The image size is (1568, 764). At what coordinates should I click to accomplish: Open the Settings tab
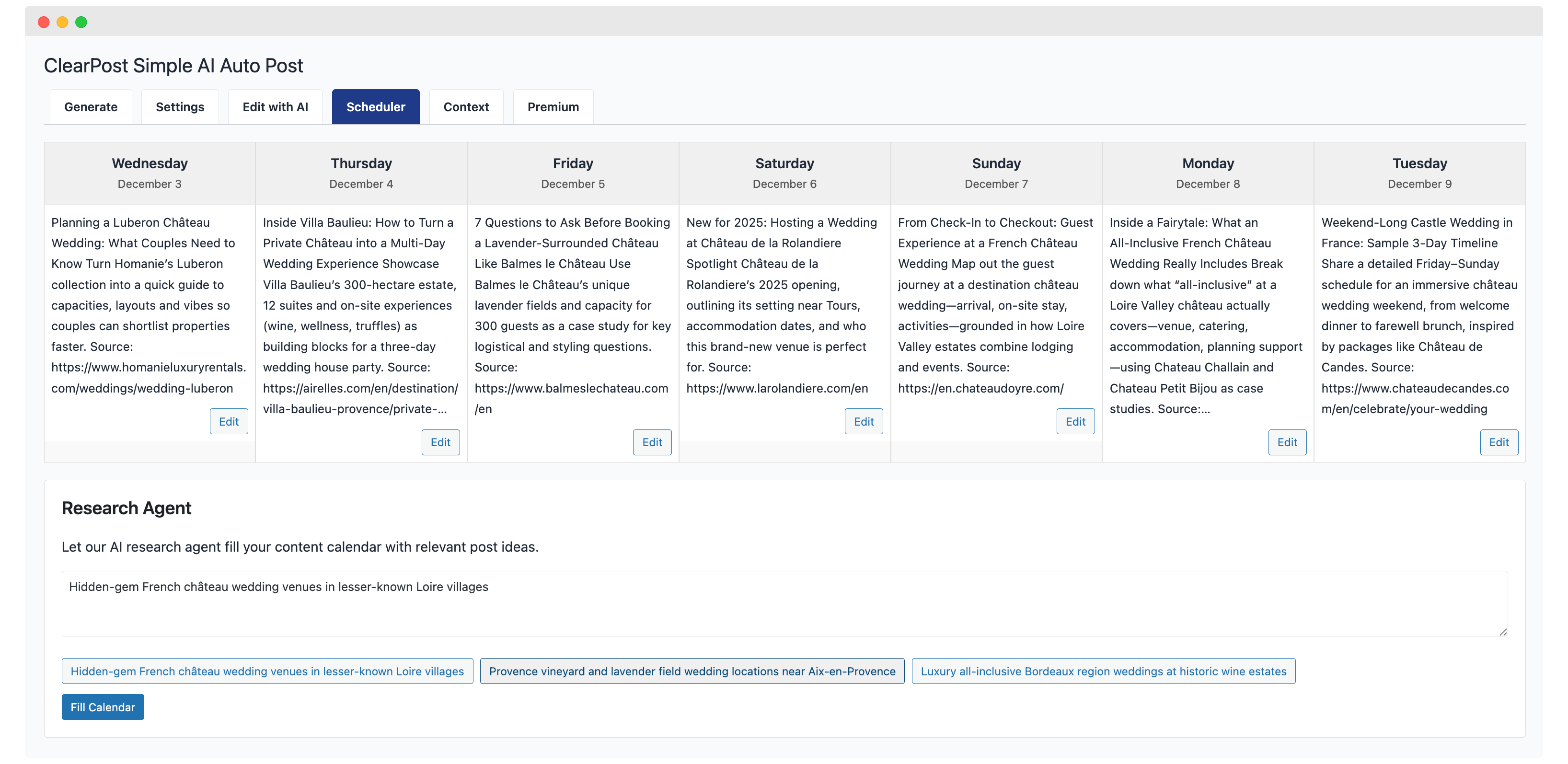click(180, 106)
